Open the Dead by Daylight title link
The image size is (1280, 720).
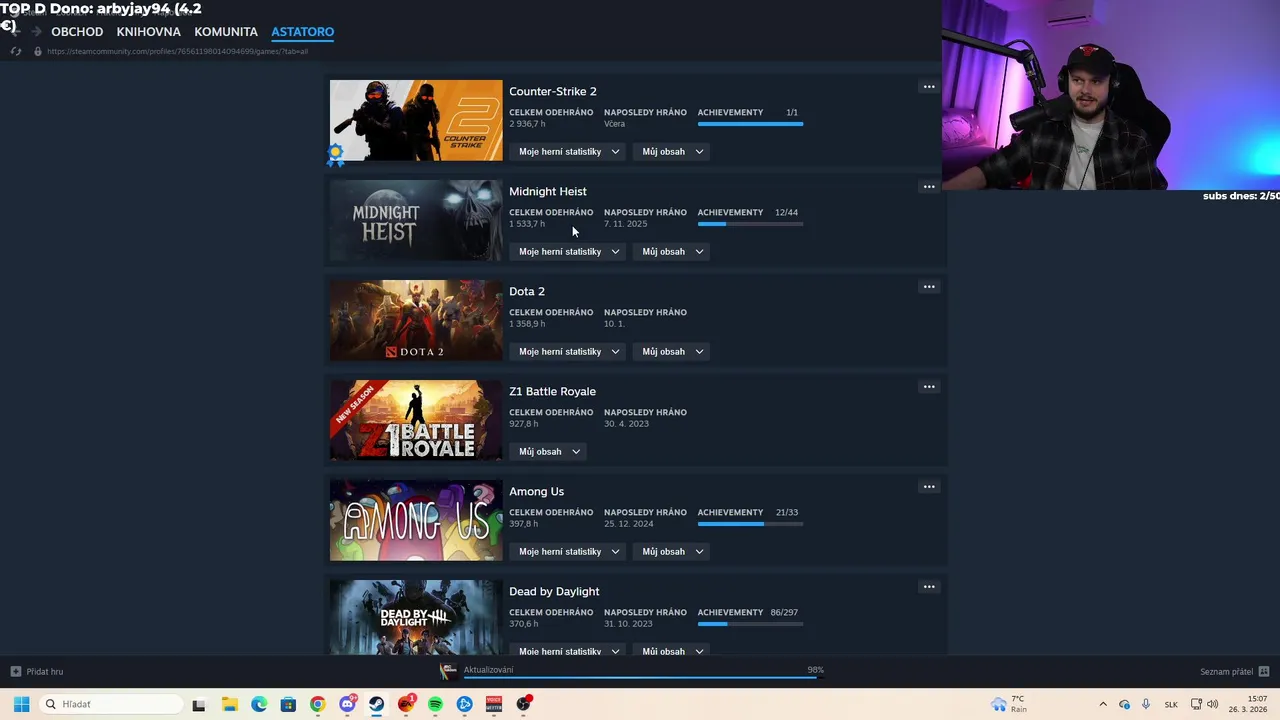(554, 591)
